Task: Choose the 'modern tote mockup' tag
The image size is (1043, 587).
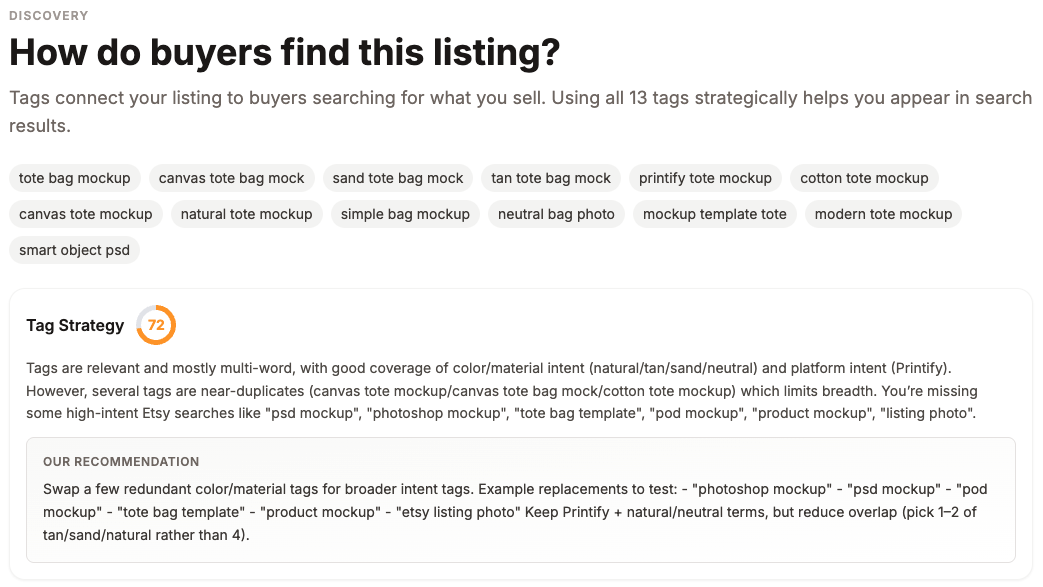Action: click(x=883, y=214)
